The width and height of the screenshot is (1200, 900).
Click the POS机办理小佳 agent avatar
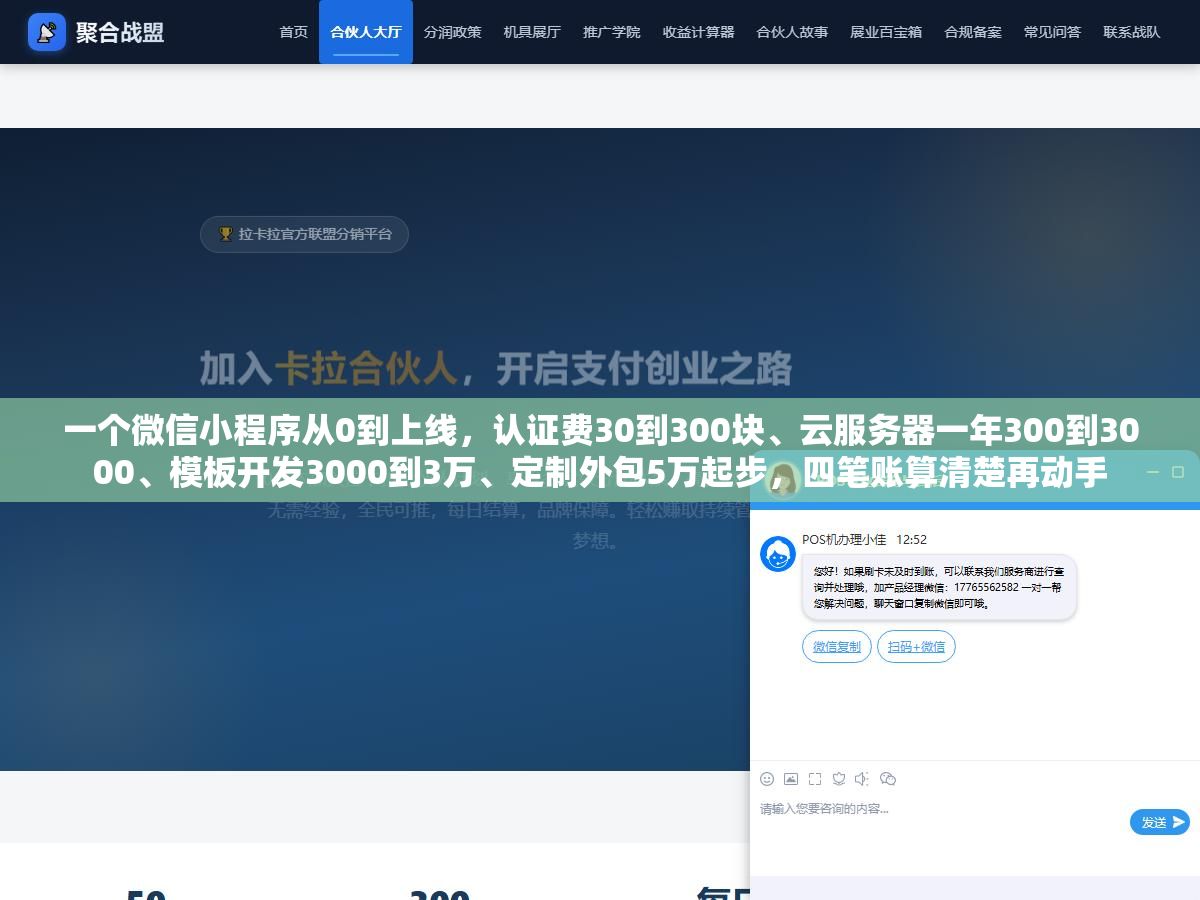(x=778, y=554)
